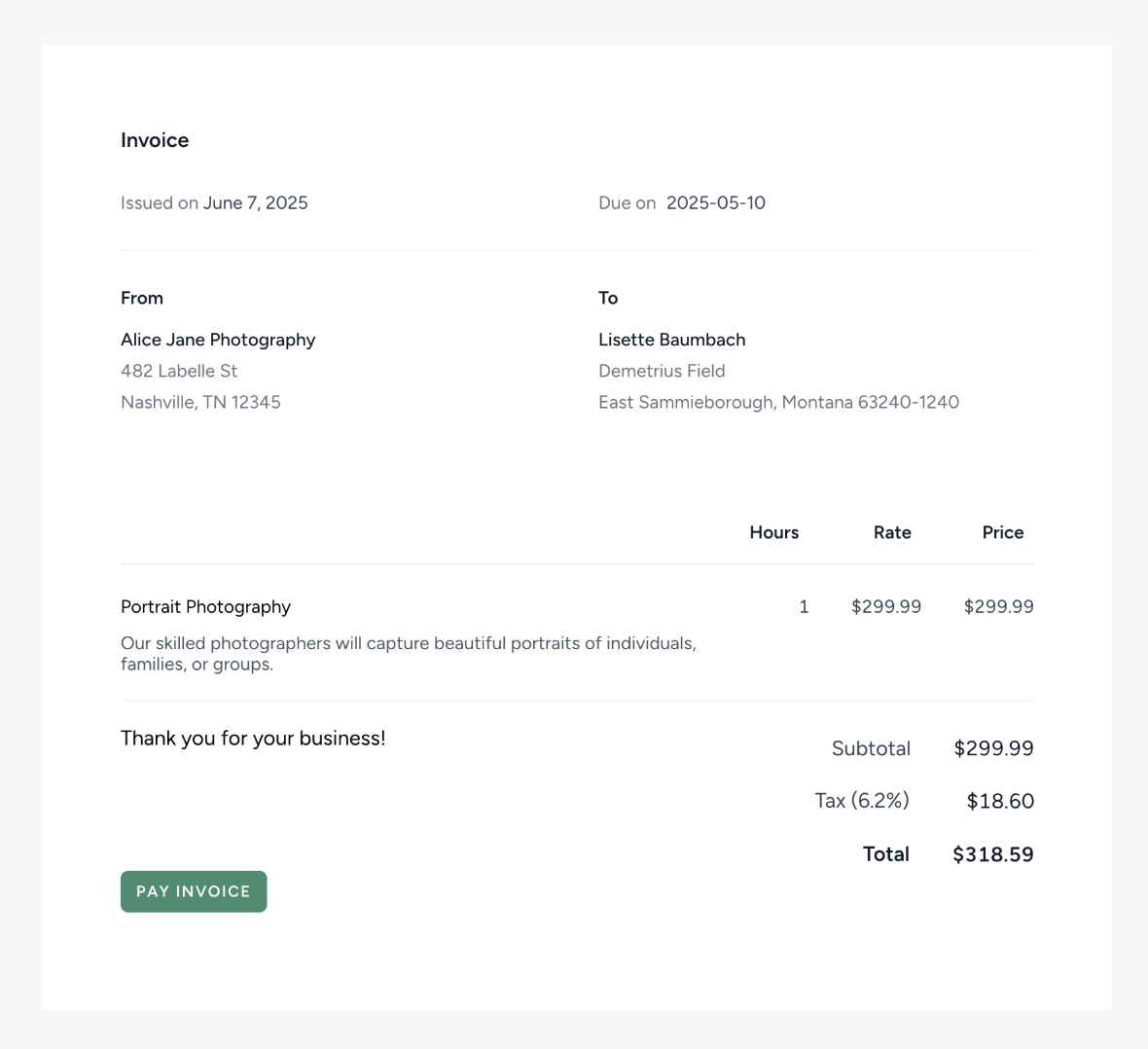This screenshot has height=1049, width=1148.
Task: Click the Portrait Photography description text
Action: [409, 654]
